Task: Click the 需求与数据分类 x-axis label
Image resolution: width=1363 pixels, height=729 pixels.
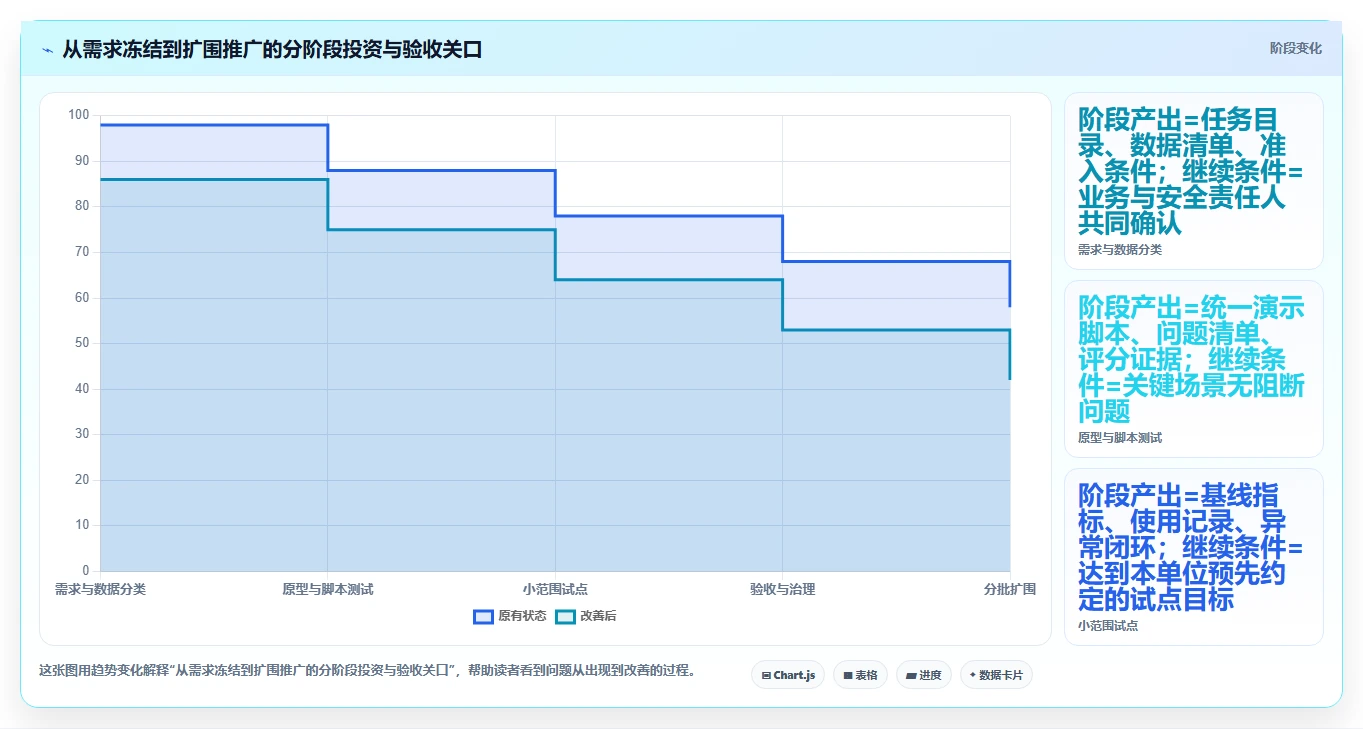Action: coord(100,589)
